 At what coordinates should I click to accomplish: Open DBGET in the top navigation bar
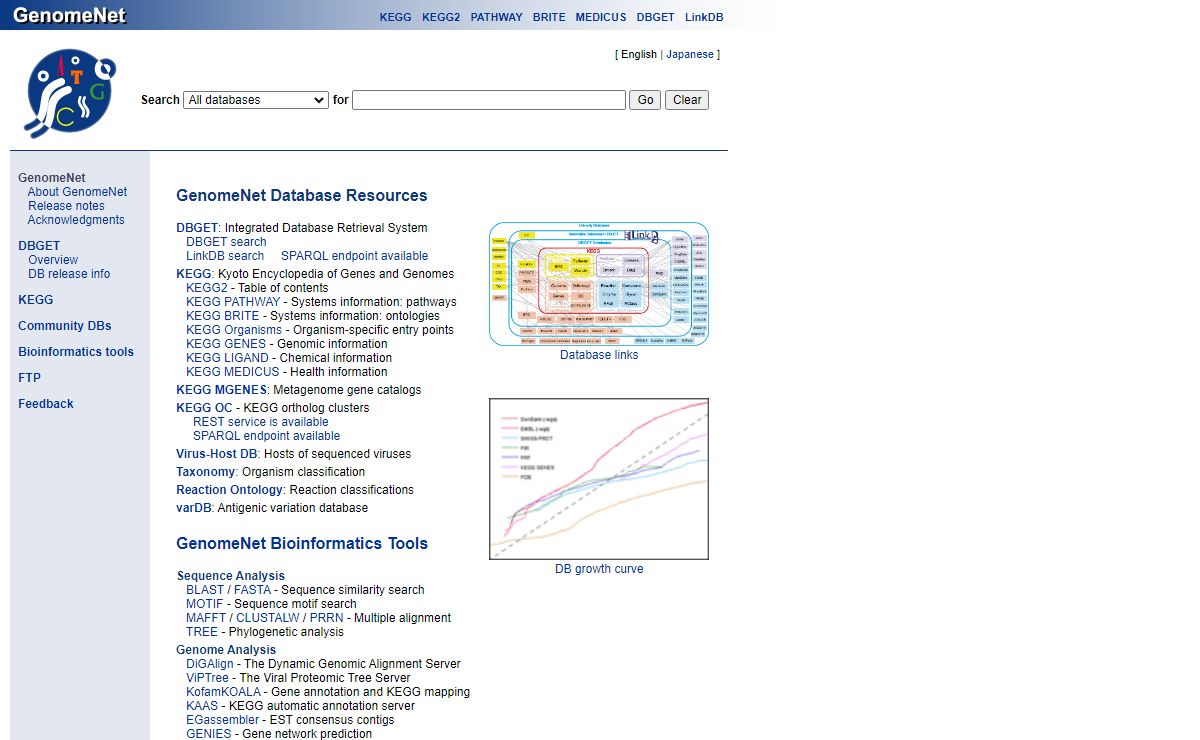coord(656,17)
